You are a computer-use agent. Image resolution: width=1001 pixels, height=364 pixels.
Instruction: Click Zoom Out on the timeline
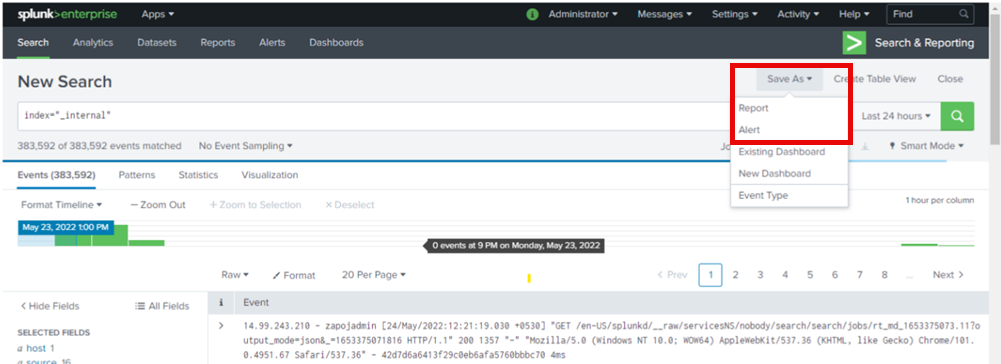point(158,205)
